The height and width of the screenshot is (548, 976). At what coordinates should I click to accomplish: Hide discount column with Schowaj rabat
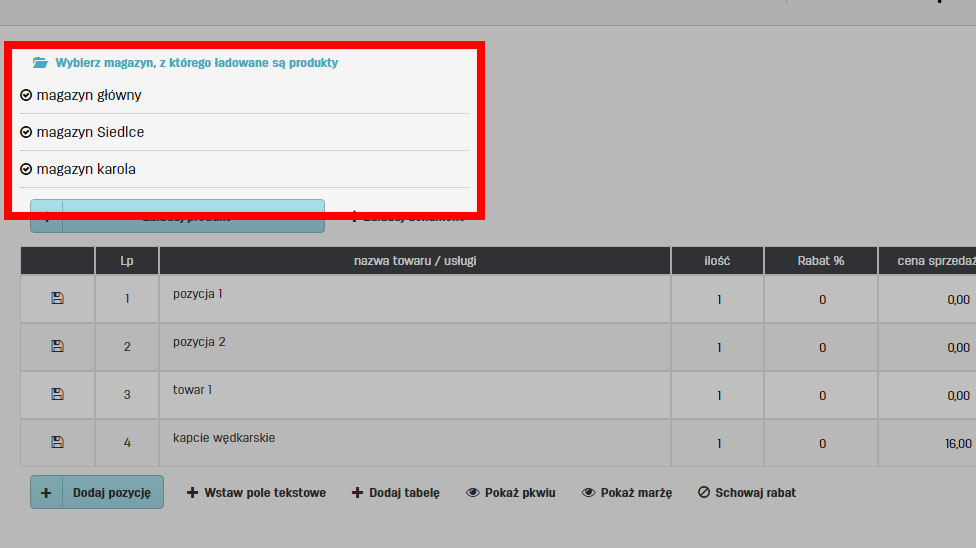click(x=747, y=492)
